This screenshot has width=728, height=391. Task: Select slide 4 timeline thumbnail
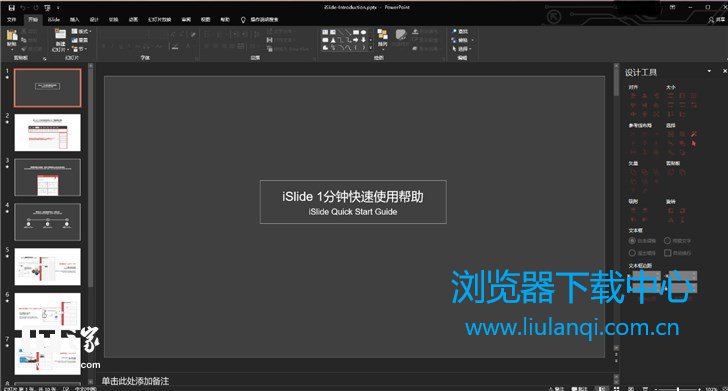point(47,222)
